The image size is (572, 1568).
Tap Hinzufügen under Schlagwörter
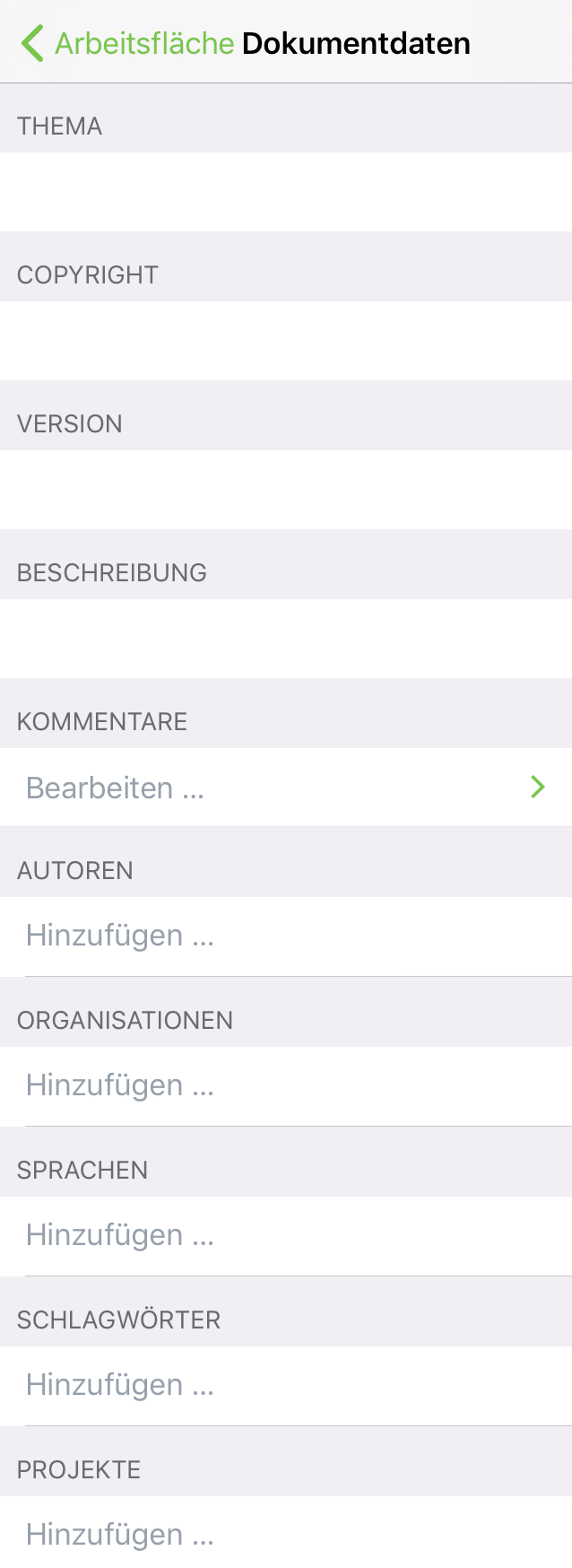tap(120, 1385)
